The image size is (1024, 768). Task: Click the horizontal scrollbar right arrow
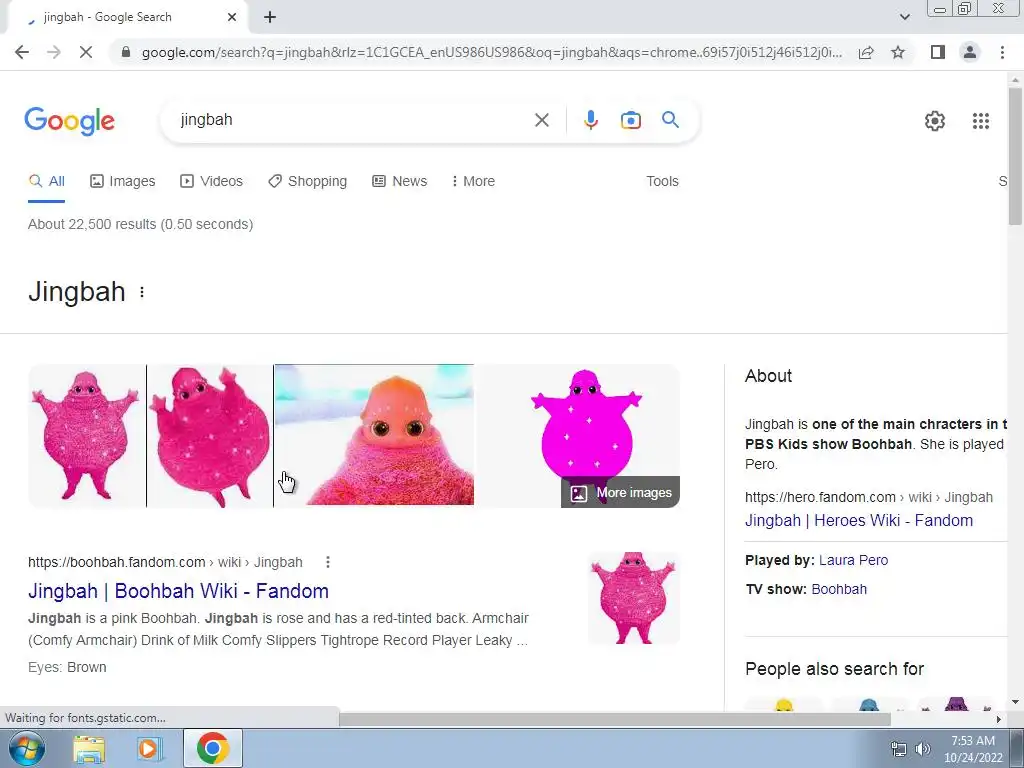(x=999, y=719)
